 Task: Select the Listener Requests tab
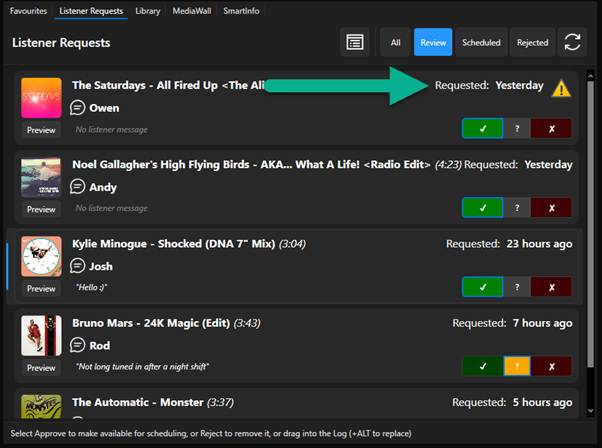point(91,11)
